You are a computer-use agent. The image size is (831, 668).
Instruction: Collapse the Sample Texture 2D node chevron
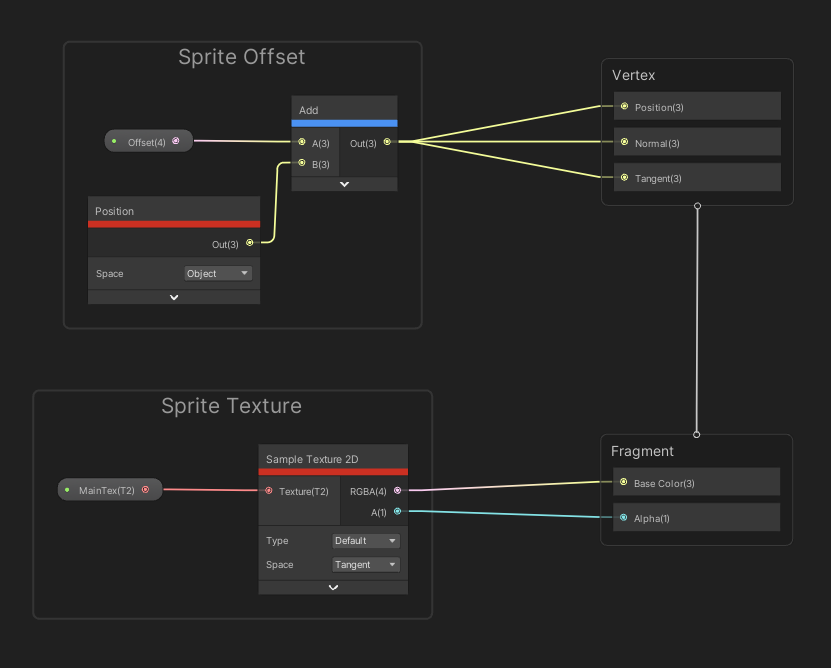click(333, 587)
